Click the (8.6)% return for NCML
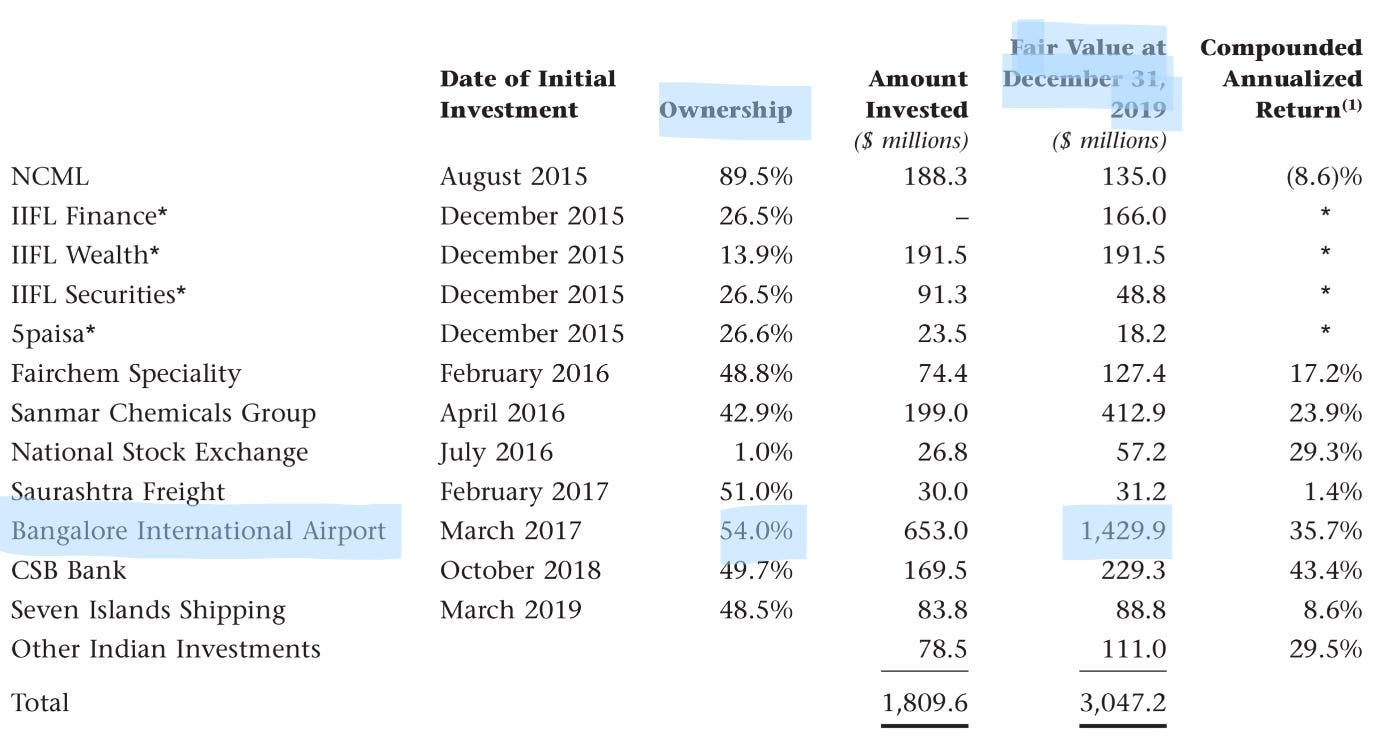Image resolution: width=1382 pixels, height=740 pixels. [1324, 177]
